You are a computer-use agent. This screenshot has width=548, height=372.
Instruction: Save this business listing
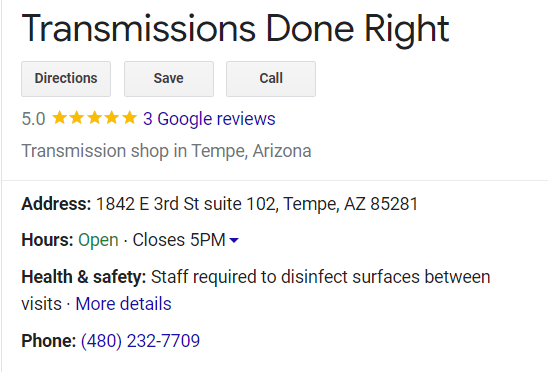point(169,79)
